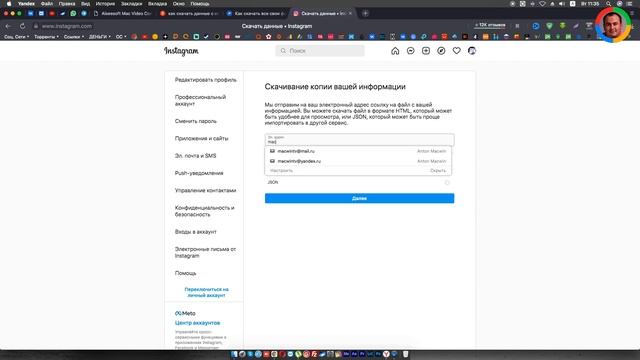Viewport: 640px width, 360px height.
Task: Go to Instagram home feed icon
Action: (x=395, y=51)
